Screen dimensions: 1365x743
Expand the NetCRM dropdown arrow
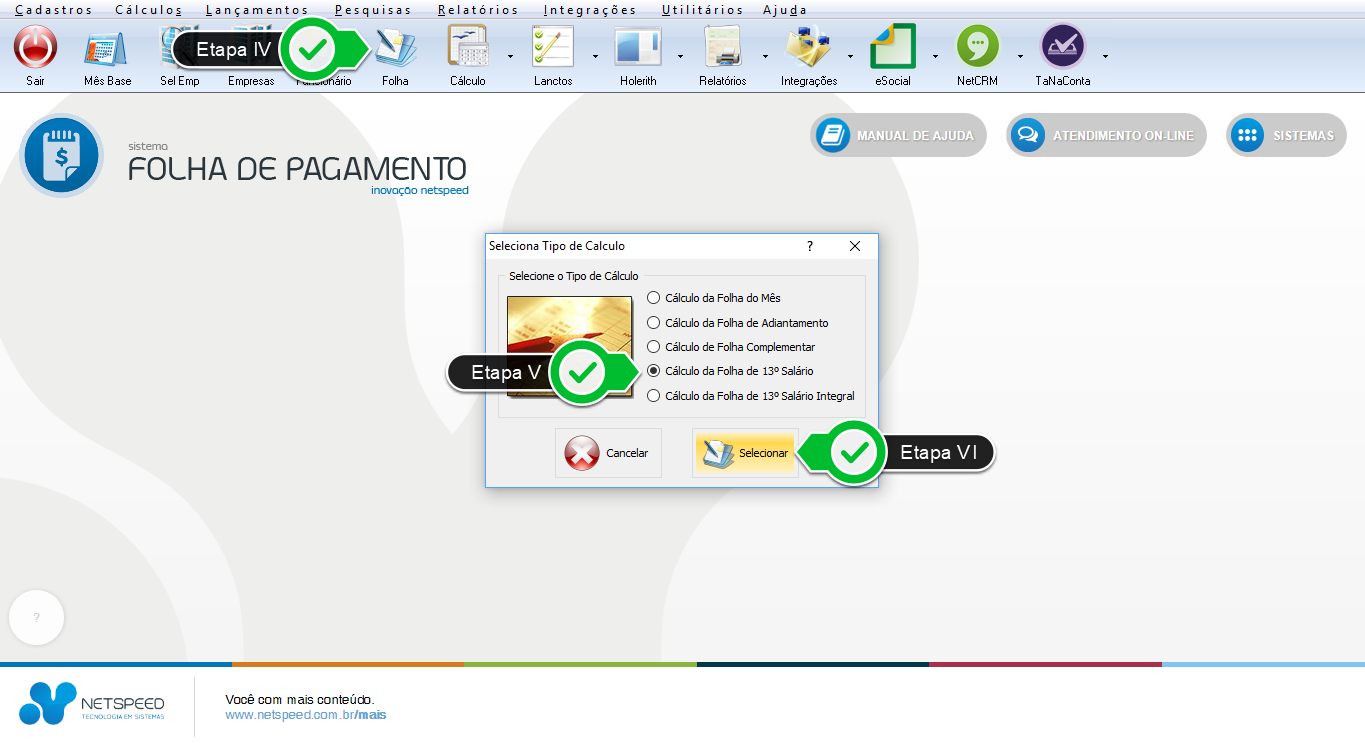tap(1020, 56)
